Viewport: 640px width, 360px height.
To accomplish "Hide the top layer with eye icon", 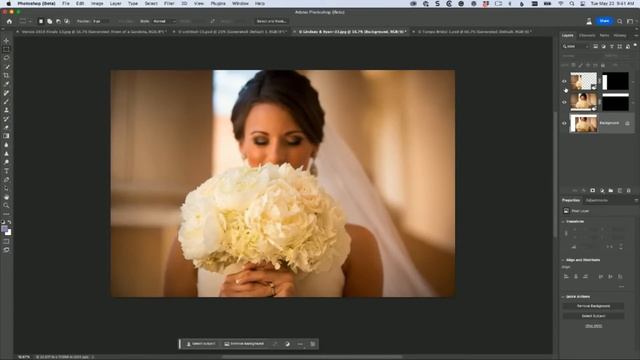I will coord(564,81).
